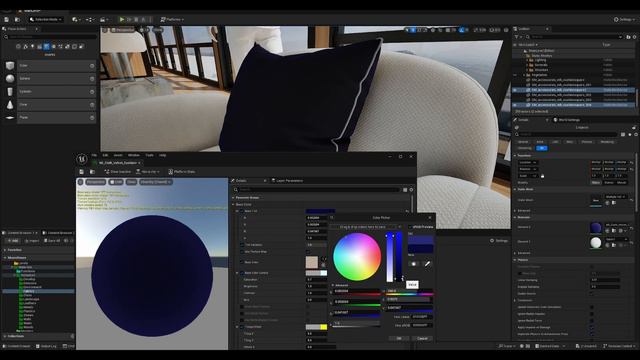Open the quick add content toolbar icon

click(x=76, y=19)
